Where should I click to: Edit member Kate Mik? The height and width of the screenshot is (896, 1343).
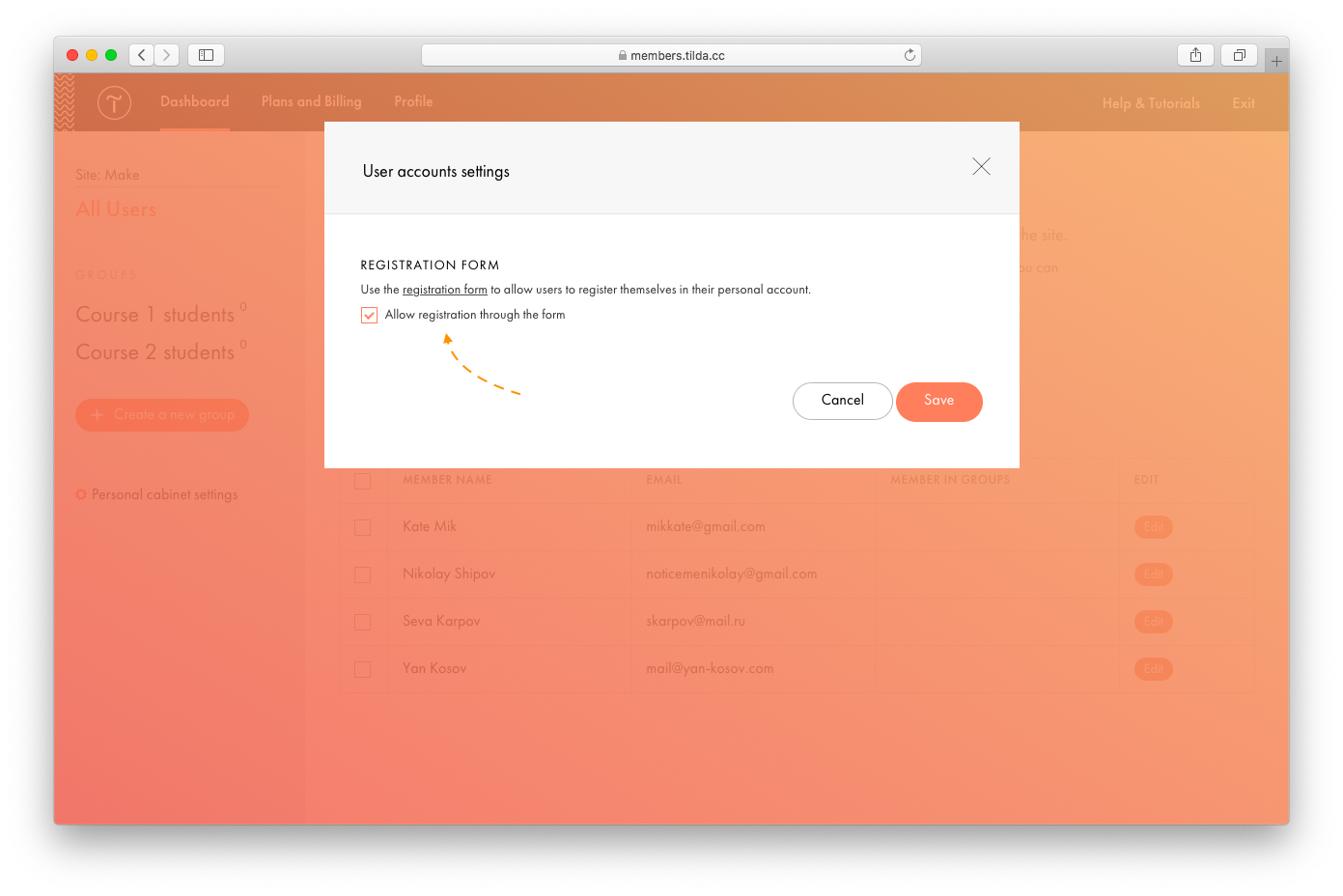tap(1154, 527)
